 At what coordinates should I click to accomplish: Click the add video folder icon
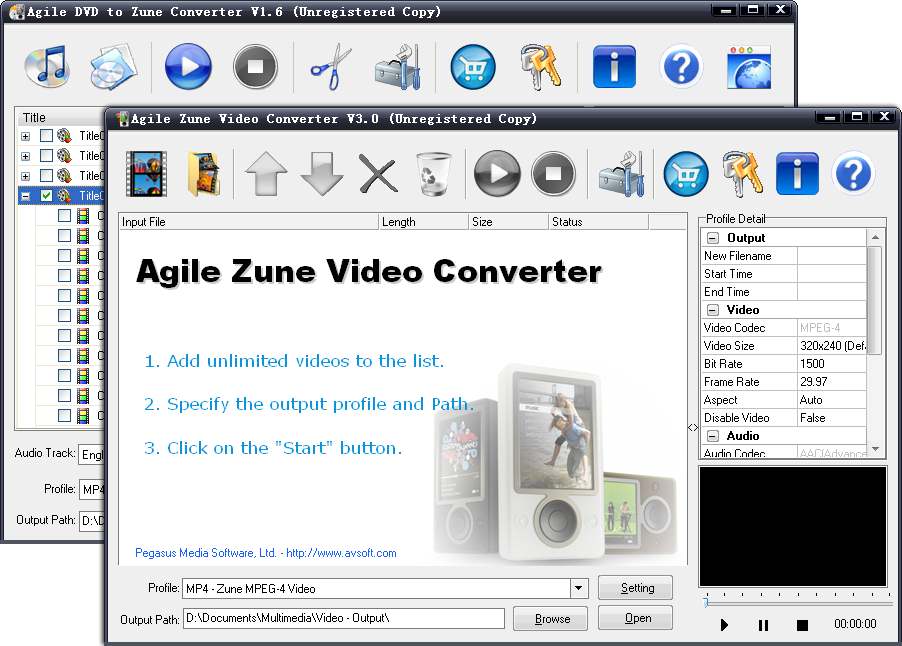(x=204, y=173)
